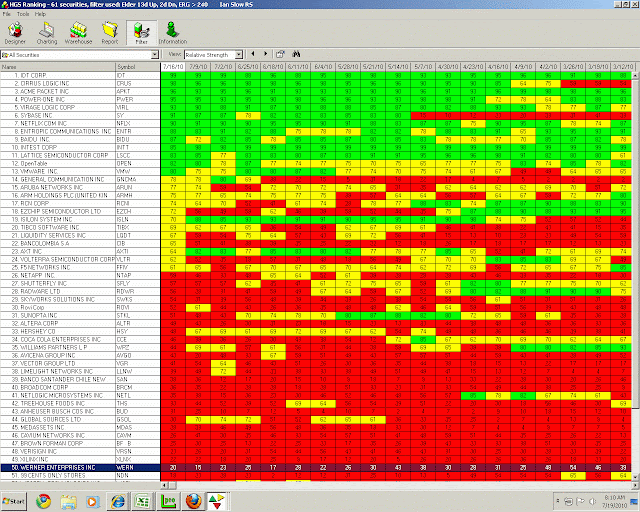Image resolution: width=640 pixels, height=512 pixels.
Task: Open the File menu
Action: coord(7,14)
